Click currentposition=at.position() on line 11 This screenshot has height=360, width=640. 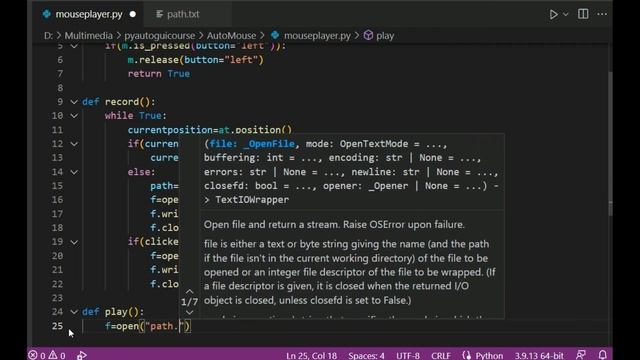(210, 130)
